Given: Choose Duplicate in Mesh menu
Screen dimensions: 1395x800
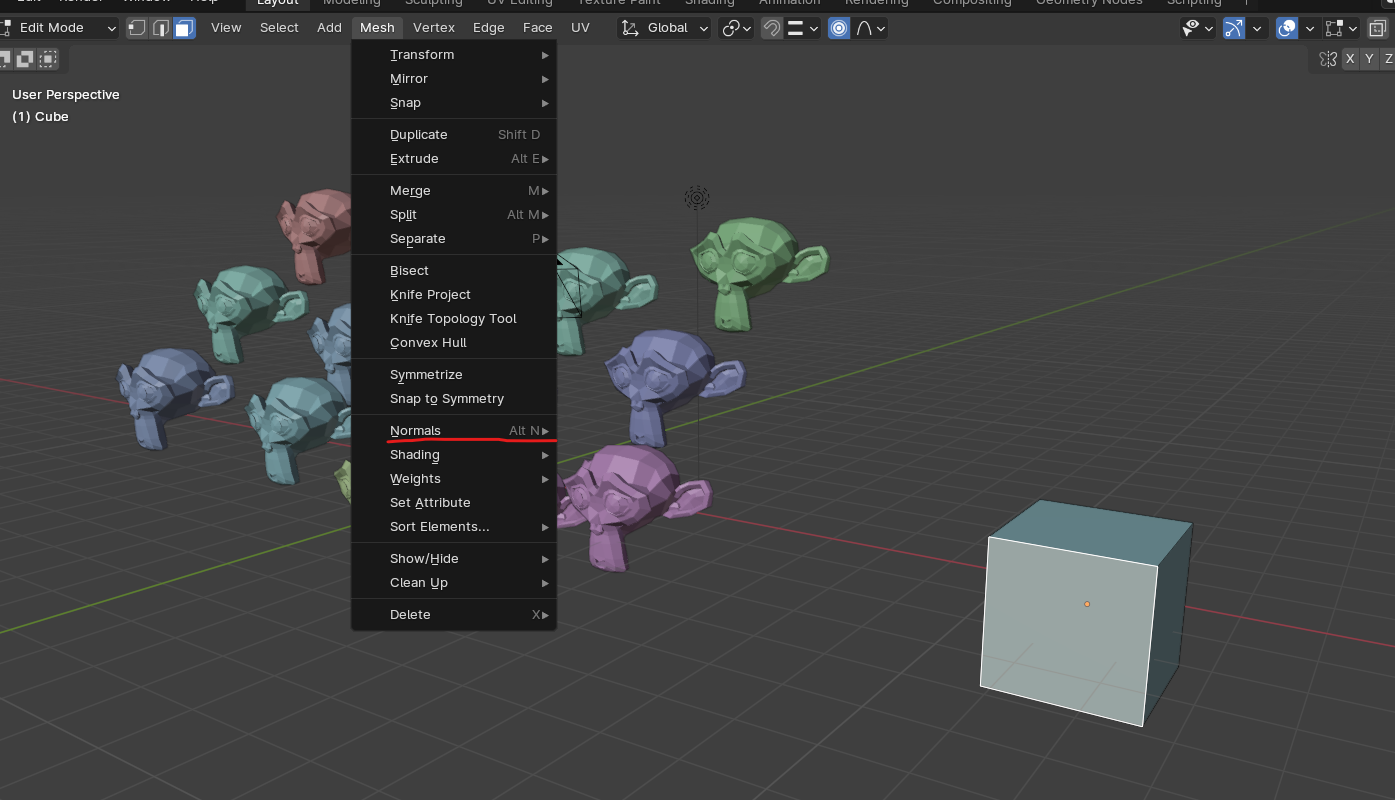Looking at the screenshot, I should tap(454, 135).
